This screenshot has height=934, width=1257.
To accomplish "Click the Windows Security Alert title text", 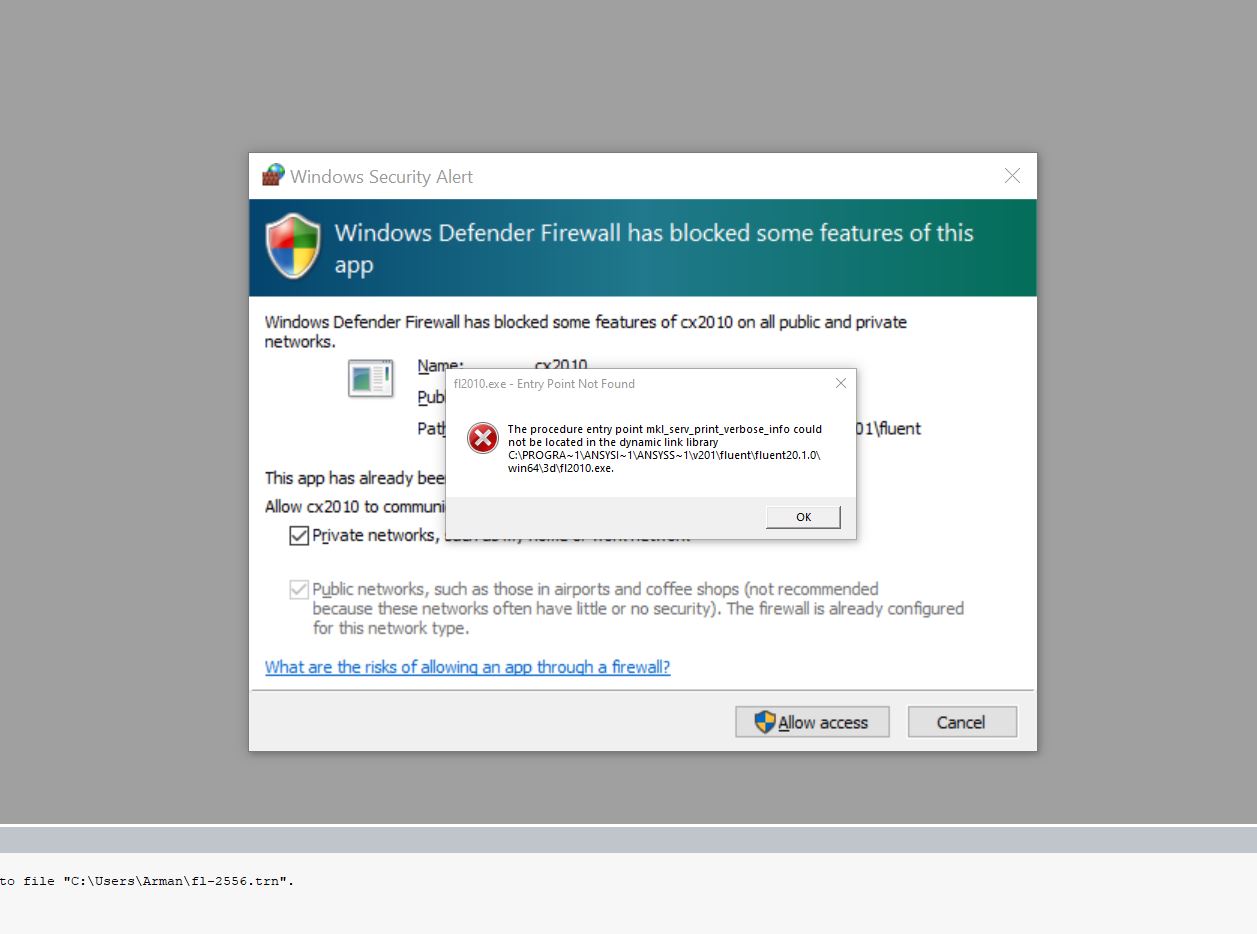I will [381, 177].
